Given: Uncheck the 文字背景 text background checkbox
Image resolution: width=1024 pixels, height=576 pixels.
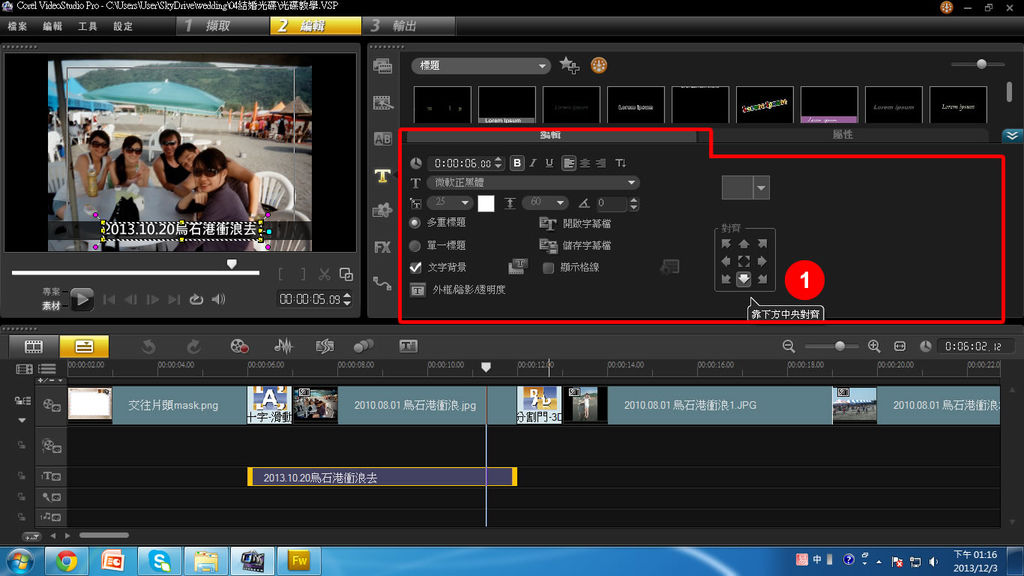Looking at the screenshot, I should [x=415, y=267].
